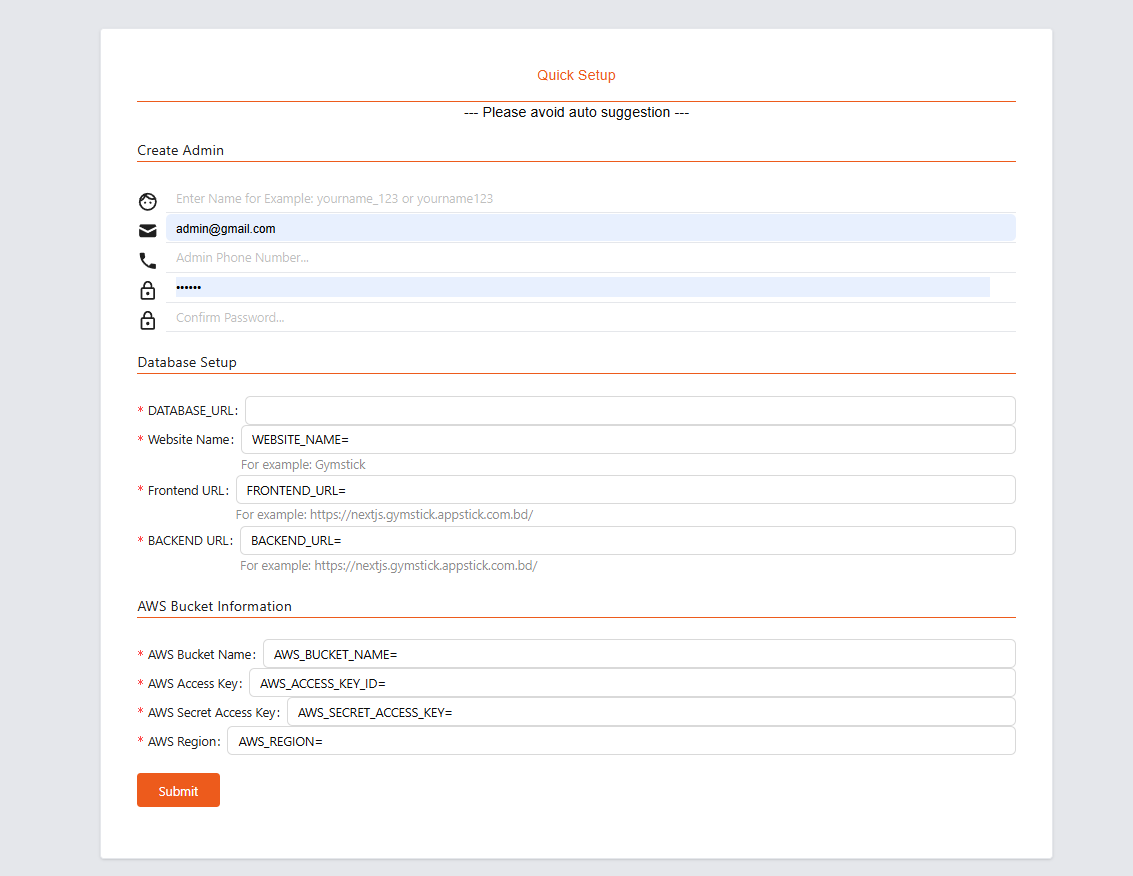Focus the BACKEND URL input field
This screenshot has height=876, width=1133.
(x=627, y=541)
